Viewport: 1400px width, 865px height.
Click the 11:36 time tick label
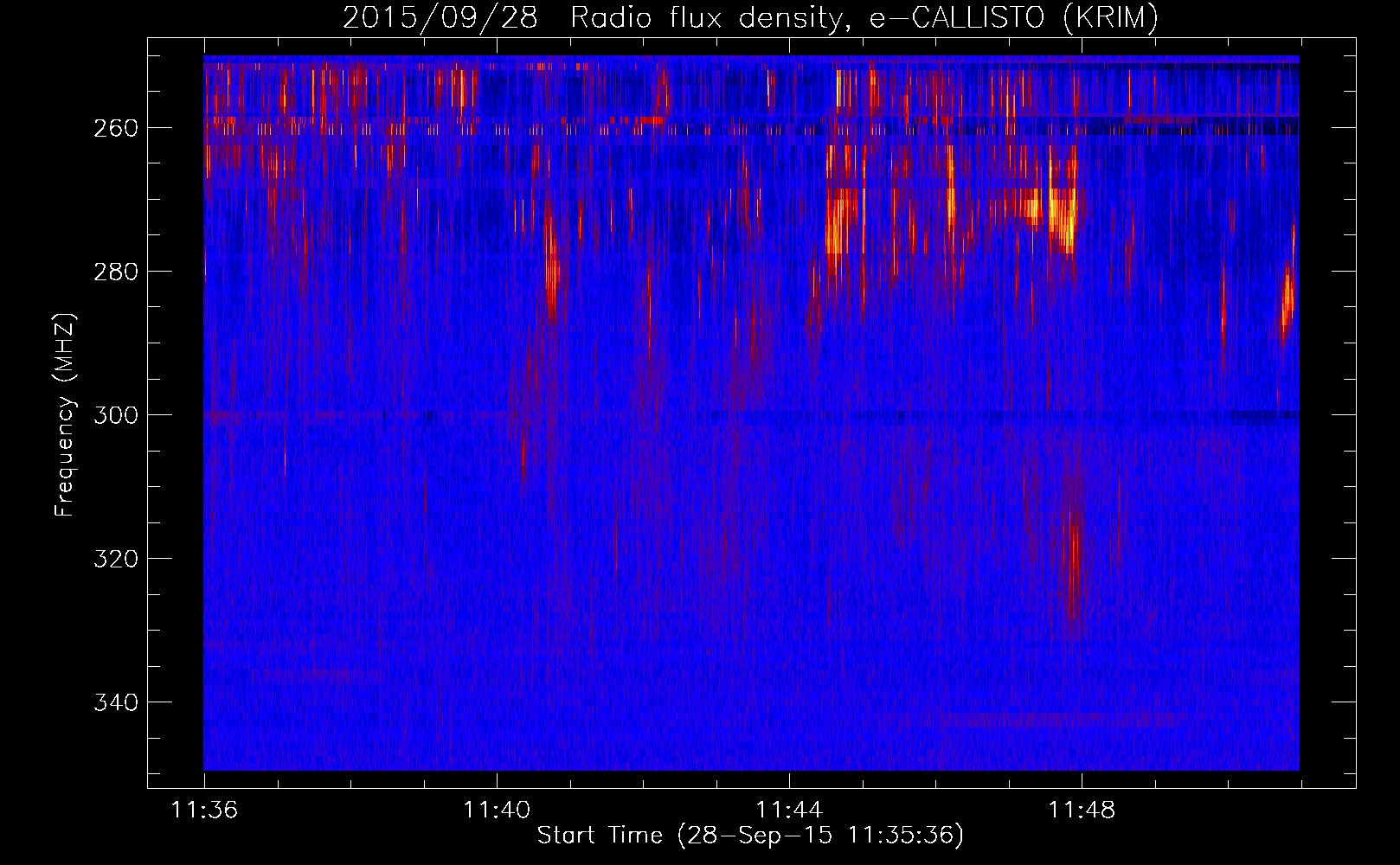coord(205,811)
